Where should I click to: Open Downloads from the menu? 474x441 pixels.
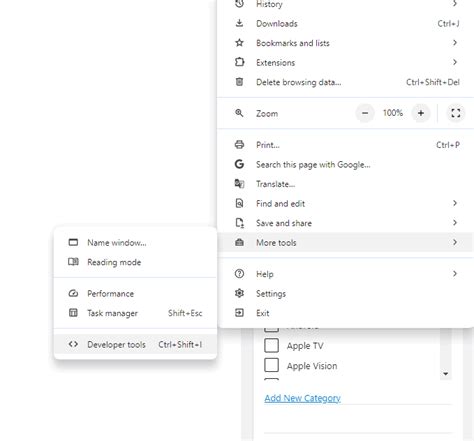click(345, 23)
